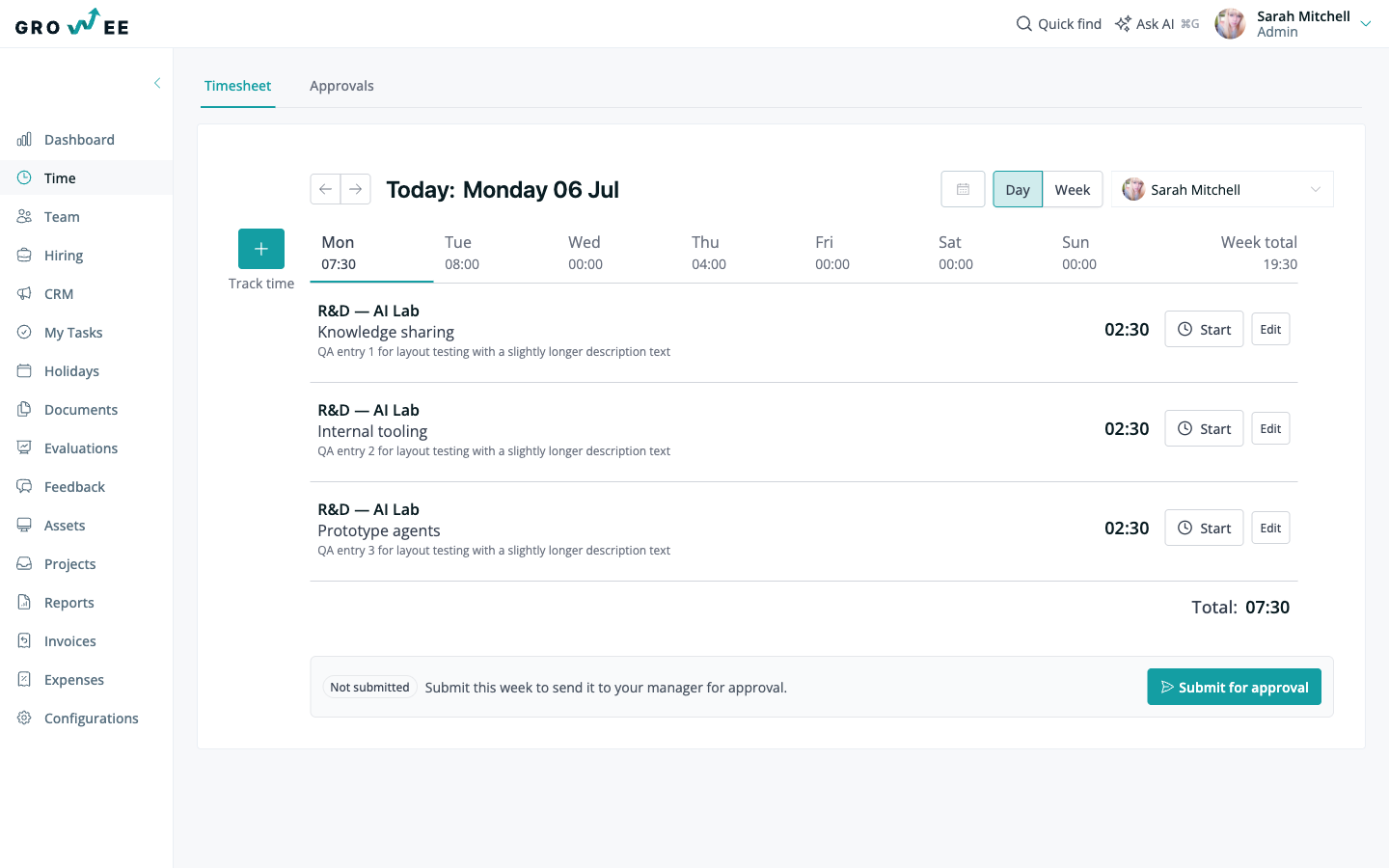Screen dimensions: 1389x868
Task: Click the Holidays calendar icon
Action: [24, 370]
